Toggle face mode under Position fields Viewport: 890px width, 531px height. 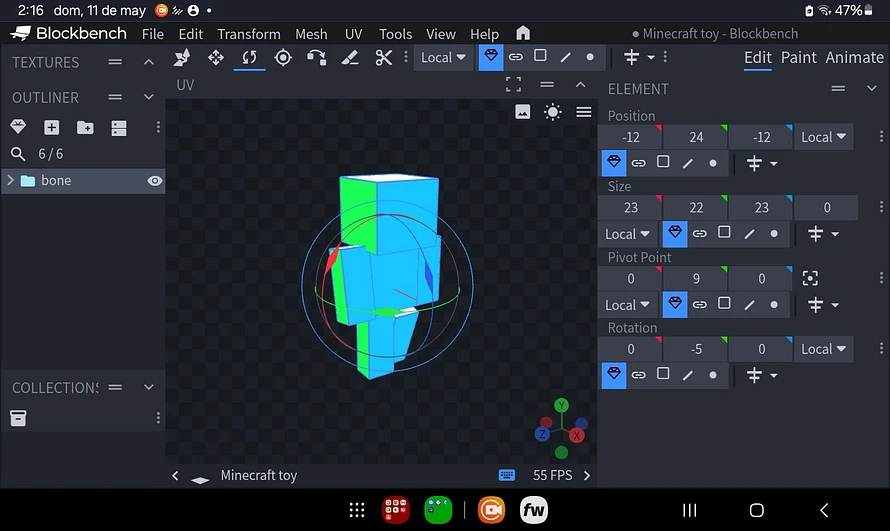(663, 162)
